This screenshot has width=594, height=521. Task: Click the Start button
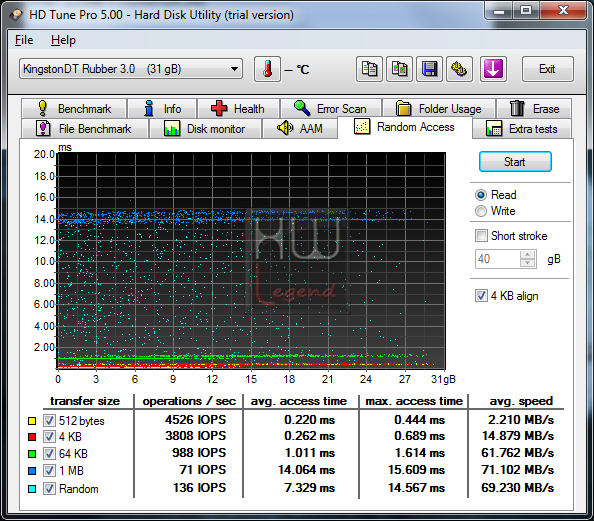click(515, 162)
